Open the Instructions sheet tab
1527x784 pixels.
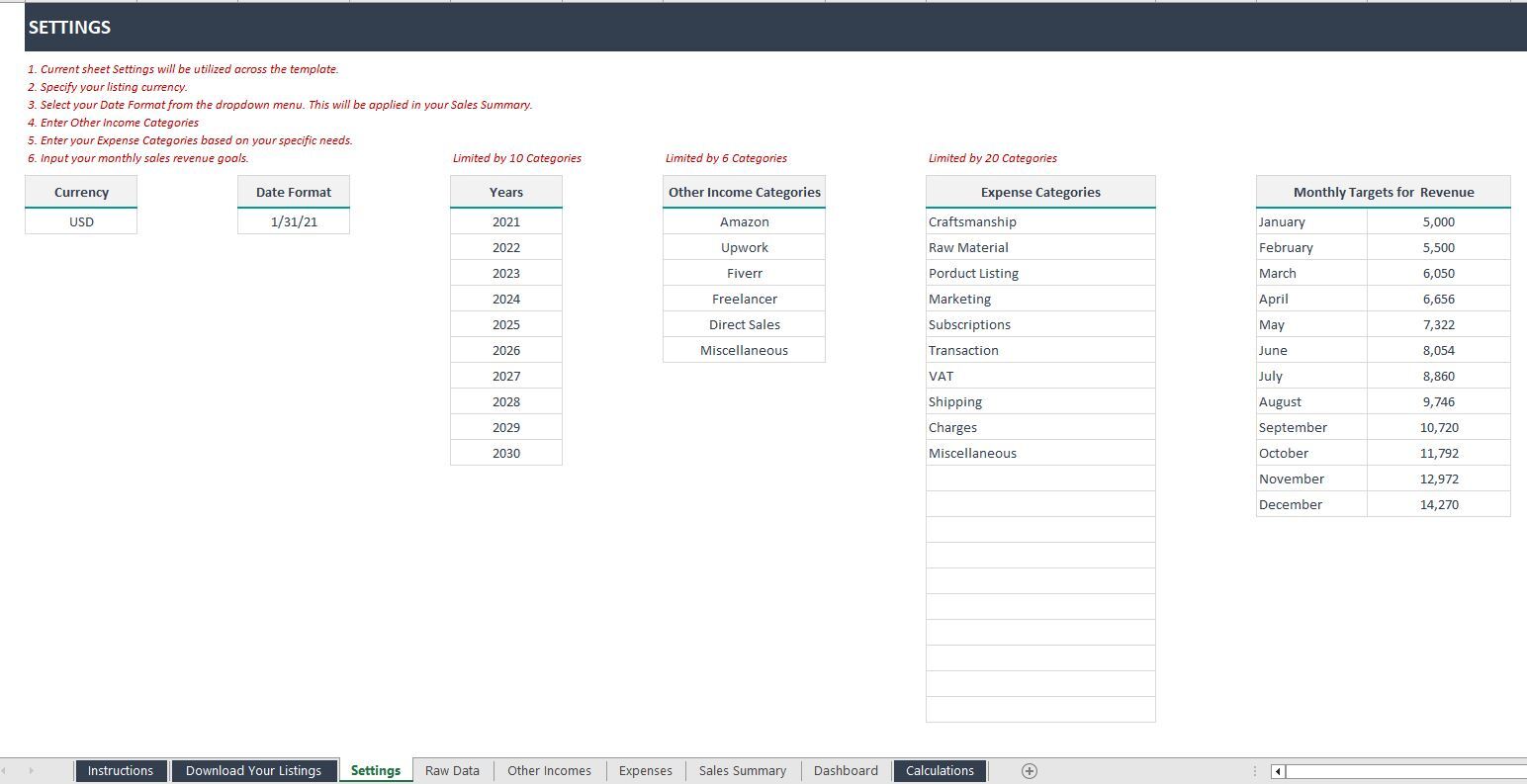click(x=121, y=771)
